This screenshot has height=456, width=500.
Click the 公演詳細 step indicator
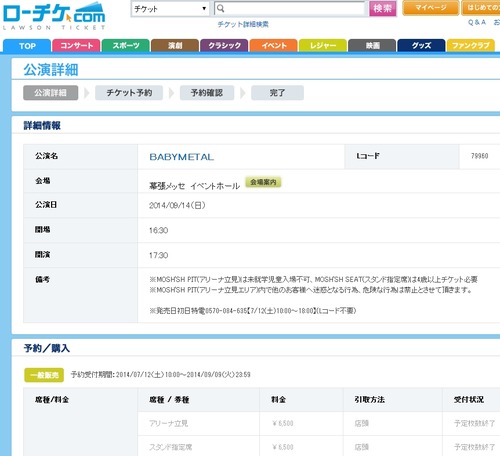tap(51, 93)
